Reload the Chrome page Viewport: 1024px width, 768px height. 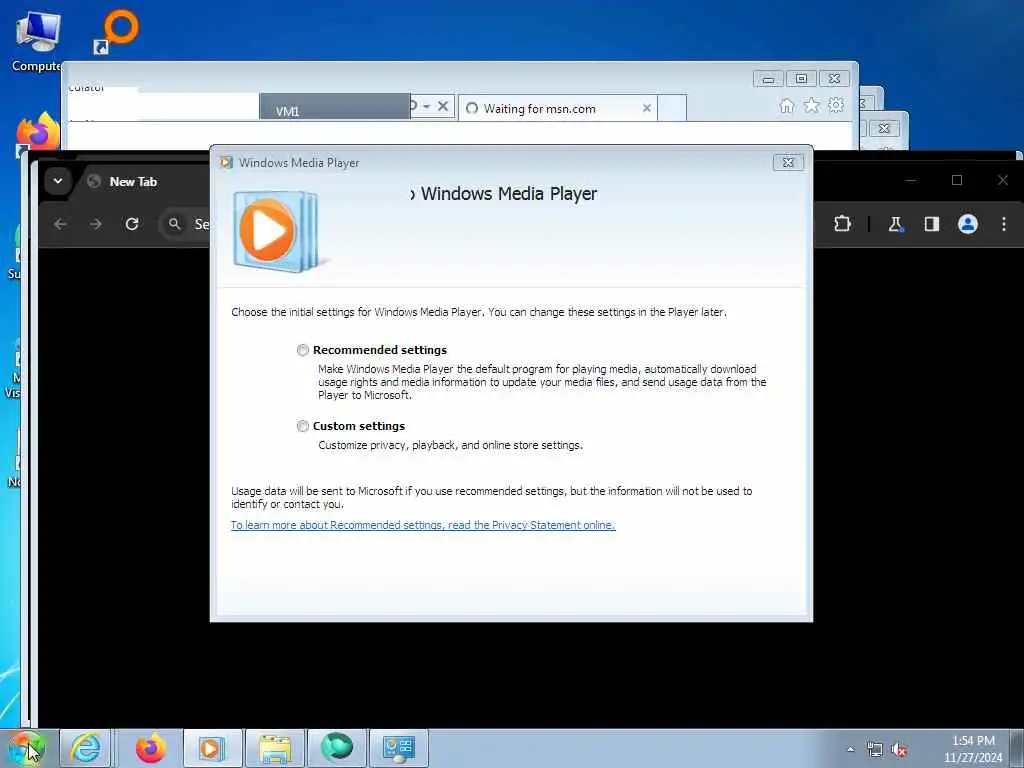click(x=132, y=224)
